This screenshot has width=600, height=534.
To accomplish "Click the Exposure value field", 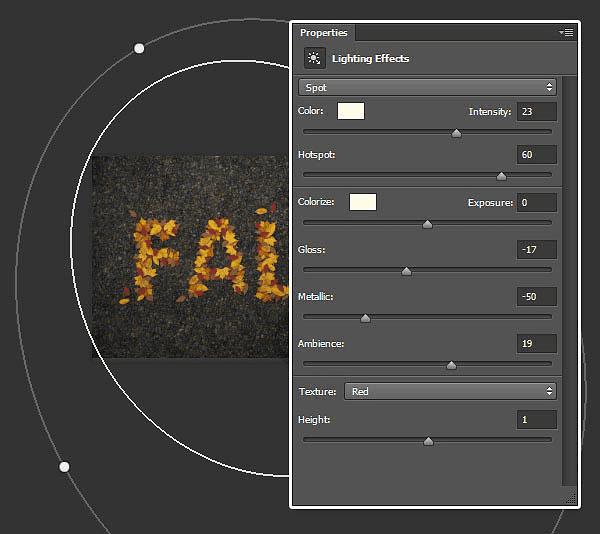I will click(x=536, y=202).
